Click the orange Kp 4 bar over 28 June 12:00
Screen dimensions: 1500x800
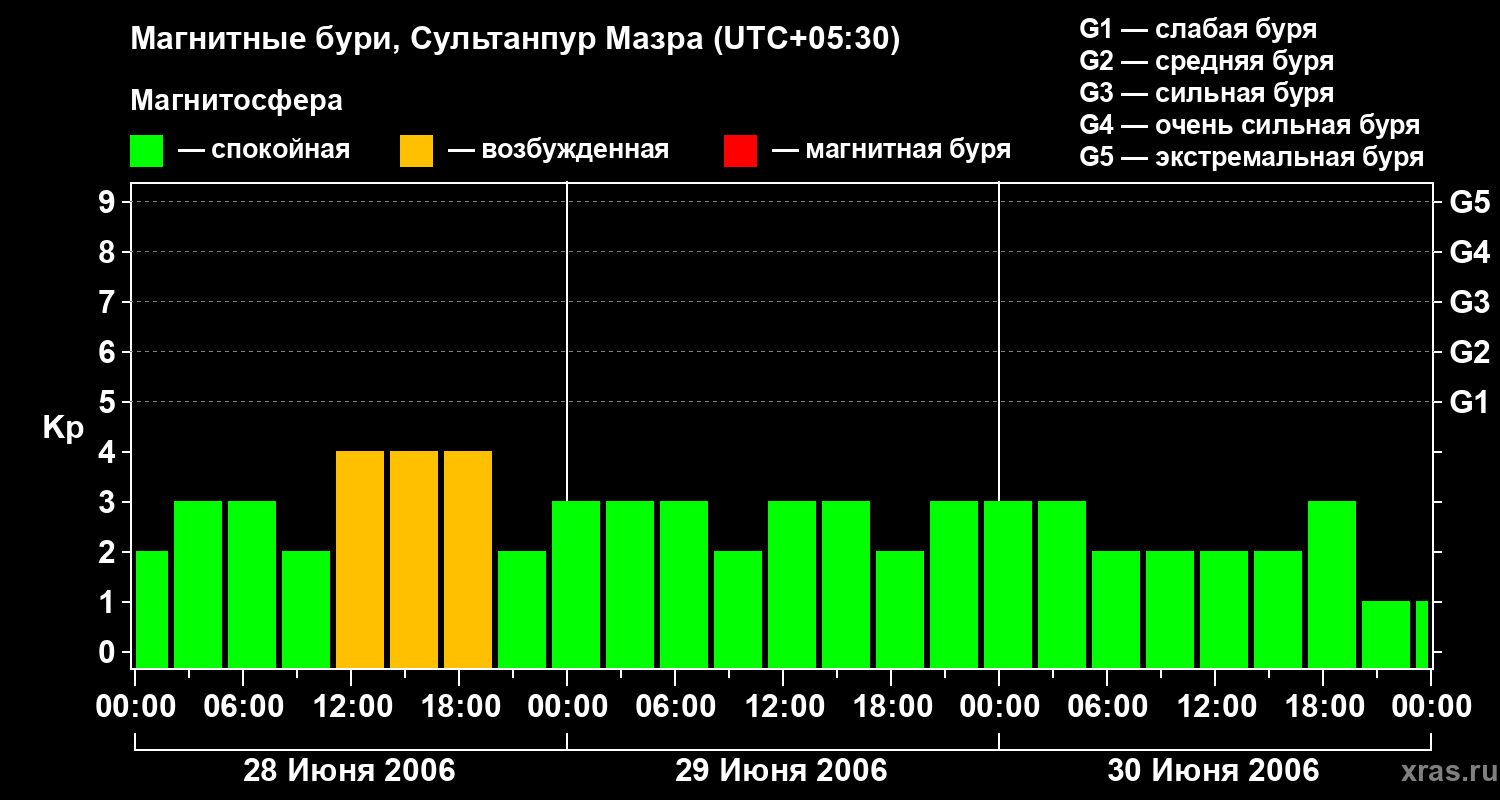coord(360,560)
